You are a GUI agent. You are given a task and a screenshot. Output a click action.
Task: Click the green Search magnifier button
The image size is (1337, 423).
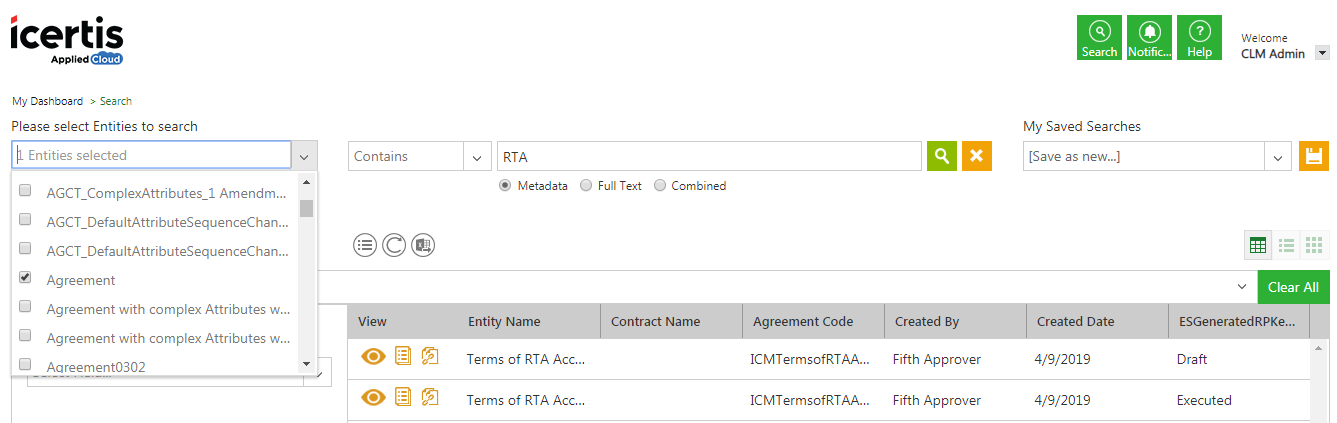click(941, 156)
